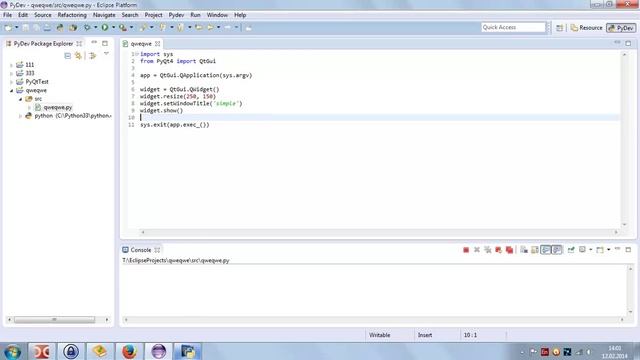Viewport: 640px width, 360px height.
Task: Close the qweqwe editor tab X
Action: (158, 44)
